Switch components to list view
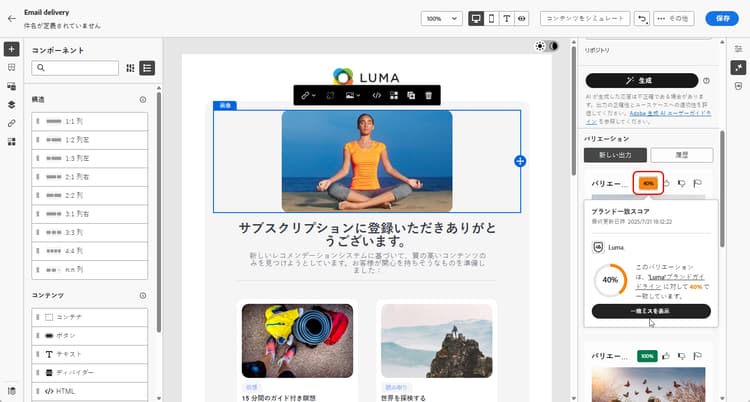The image size is (750, 402). click(147, 68)
